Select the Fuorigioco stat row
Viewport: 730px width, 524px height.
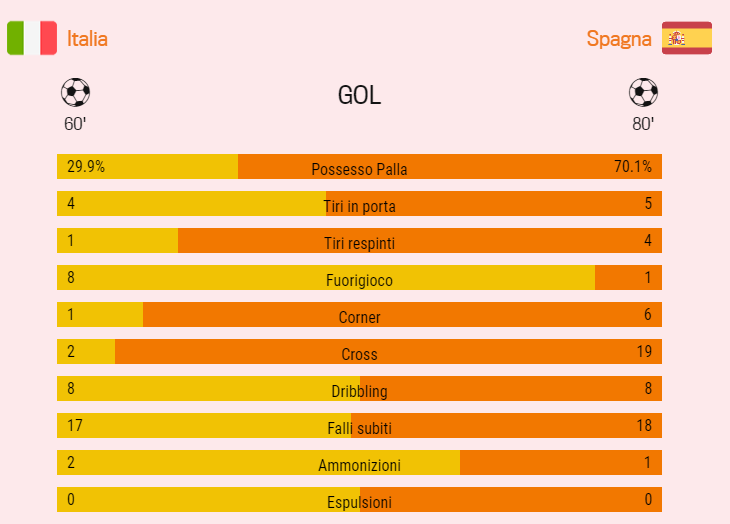[359, 280]
